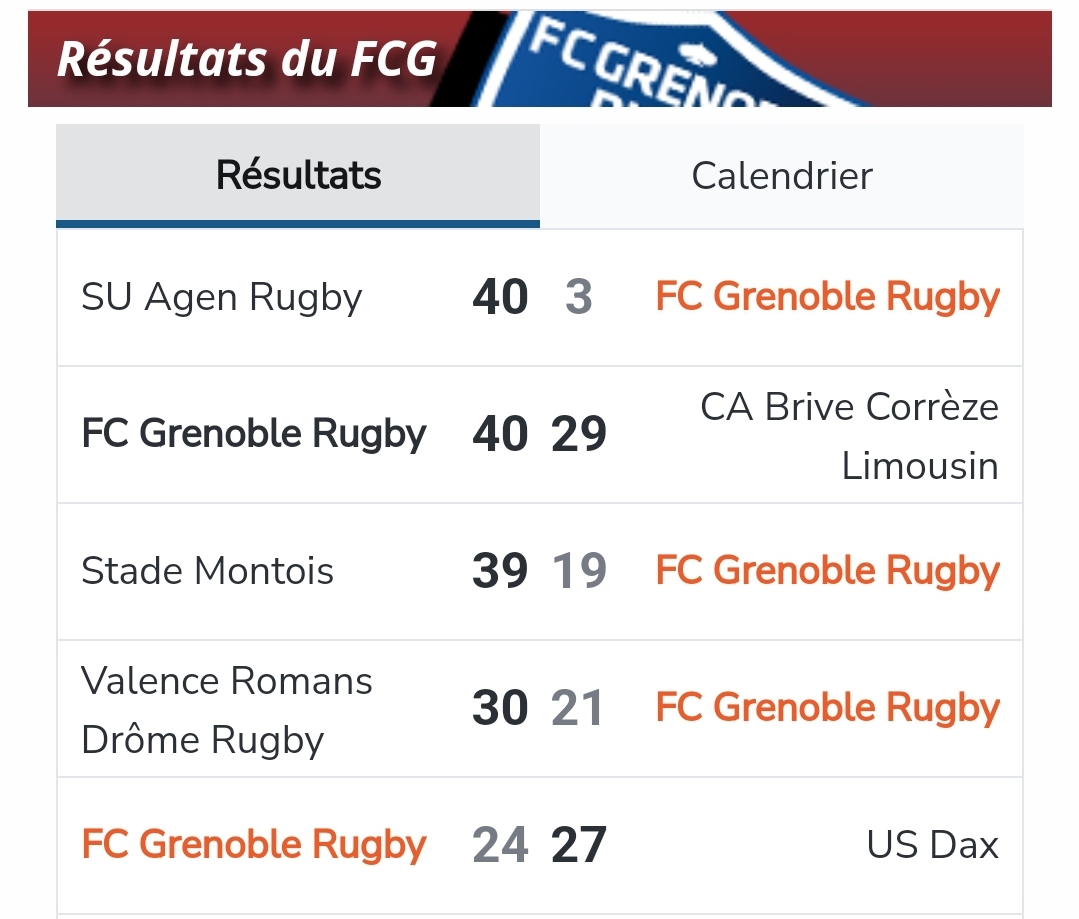Screen dimensions: 1079x919
Task: Click FC Grenoble Rugby home team against Brive
Action: 254,434
